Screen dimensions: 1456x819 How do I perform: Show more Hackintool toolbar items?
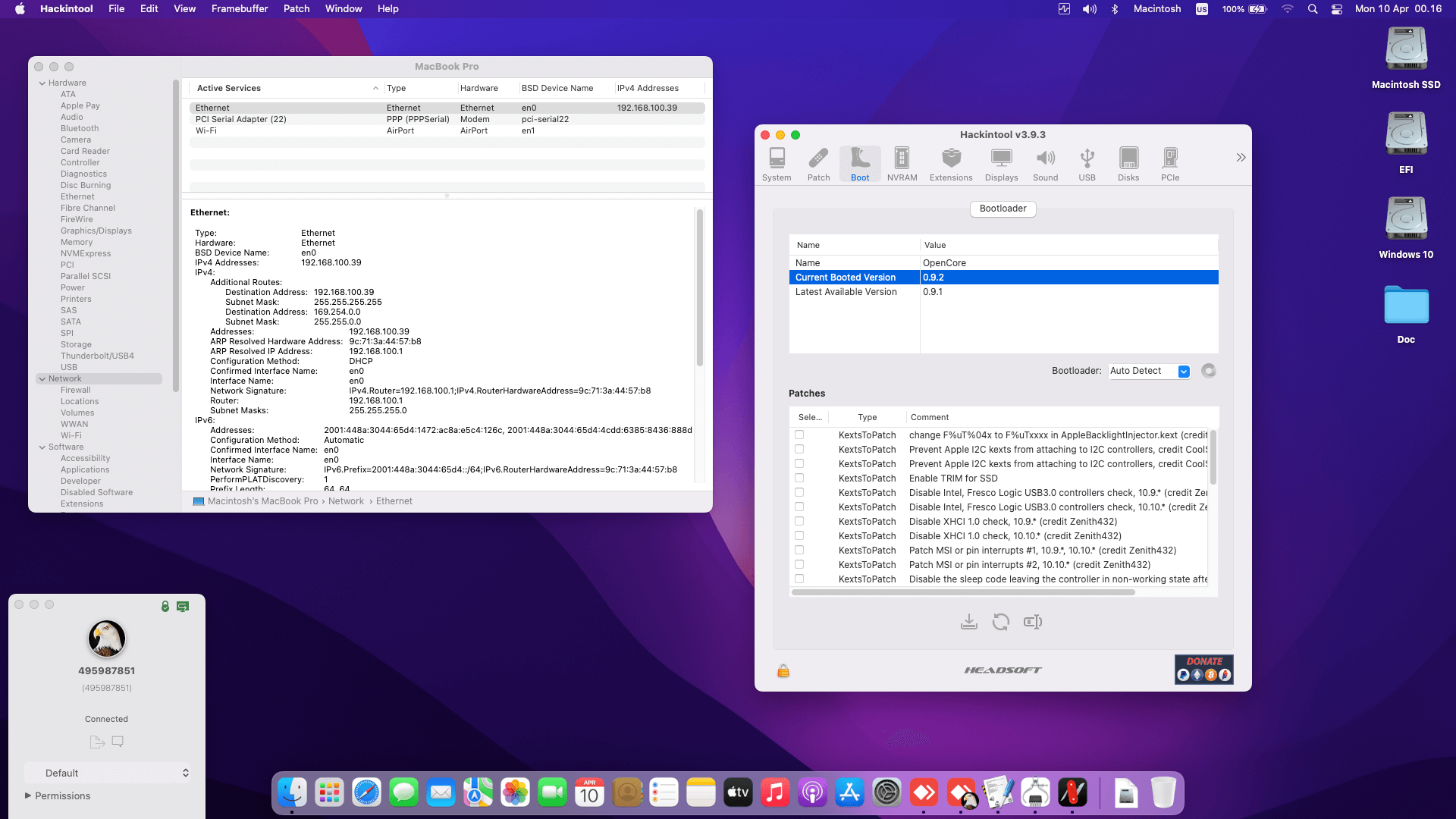1241,158
